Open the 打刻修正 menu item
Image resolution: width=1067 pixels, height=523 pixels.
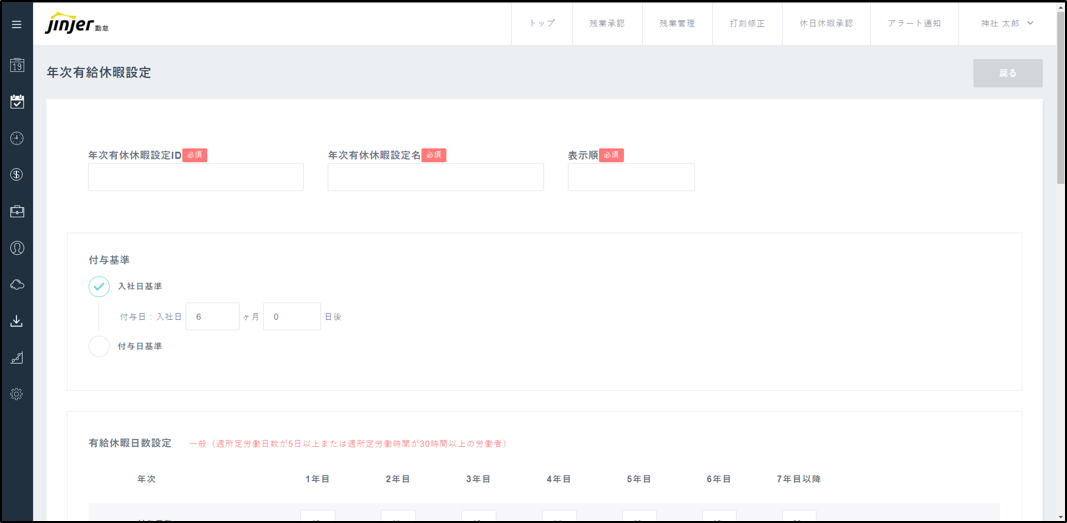point(747,23)
